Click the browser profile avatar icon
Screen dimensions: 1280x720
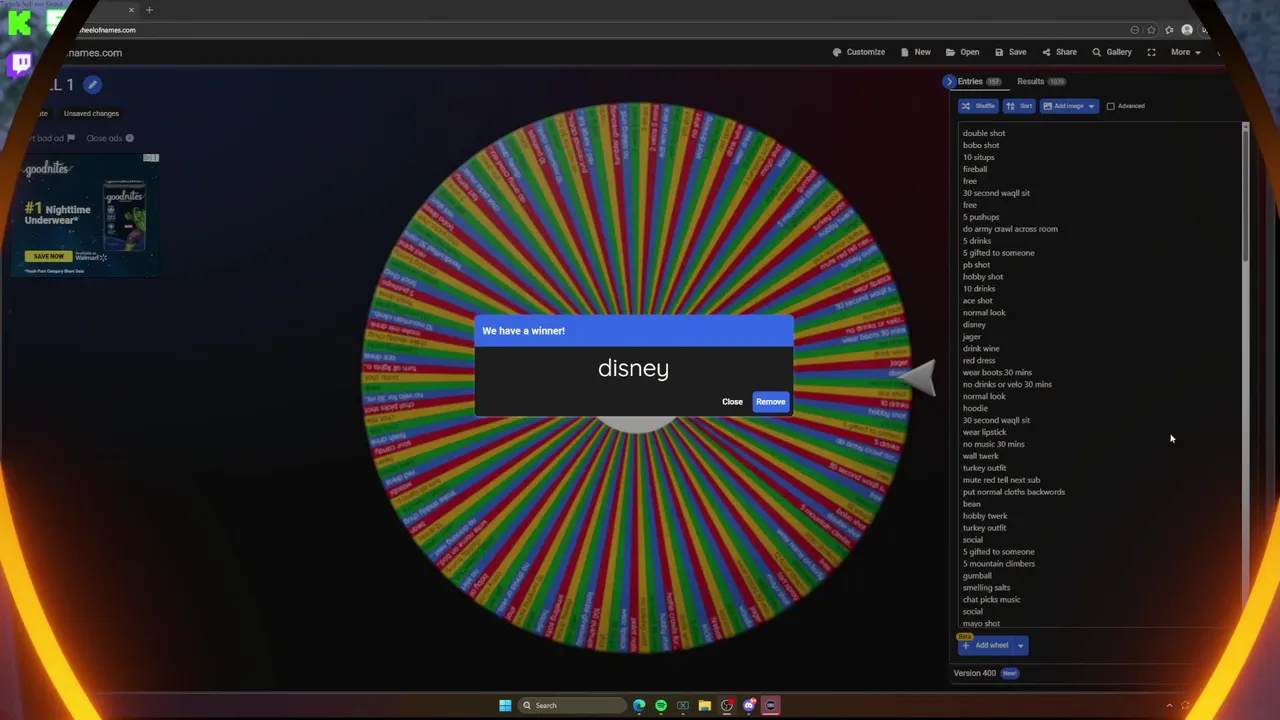[1187, 30]
